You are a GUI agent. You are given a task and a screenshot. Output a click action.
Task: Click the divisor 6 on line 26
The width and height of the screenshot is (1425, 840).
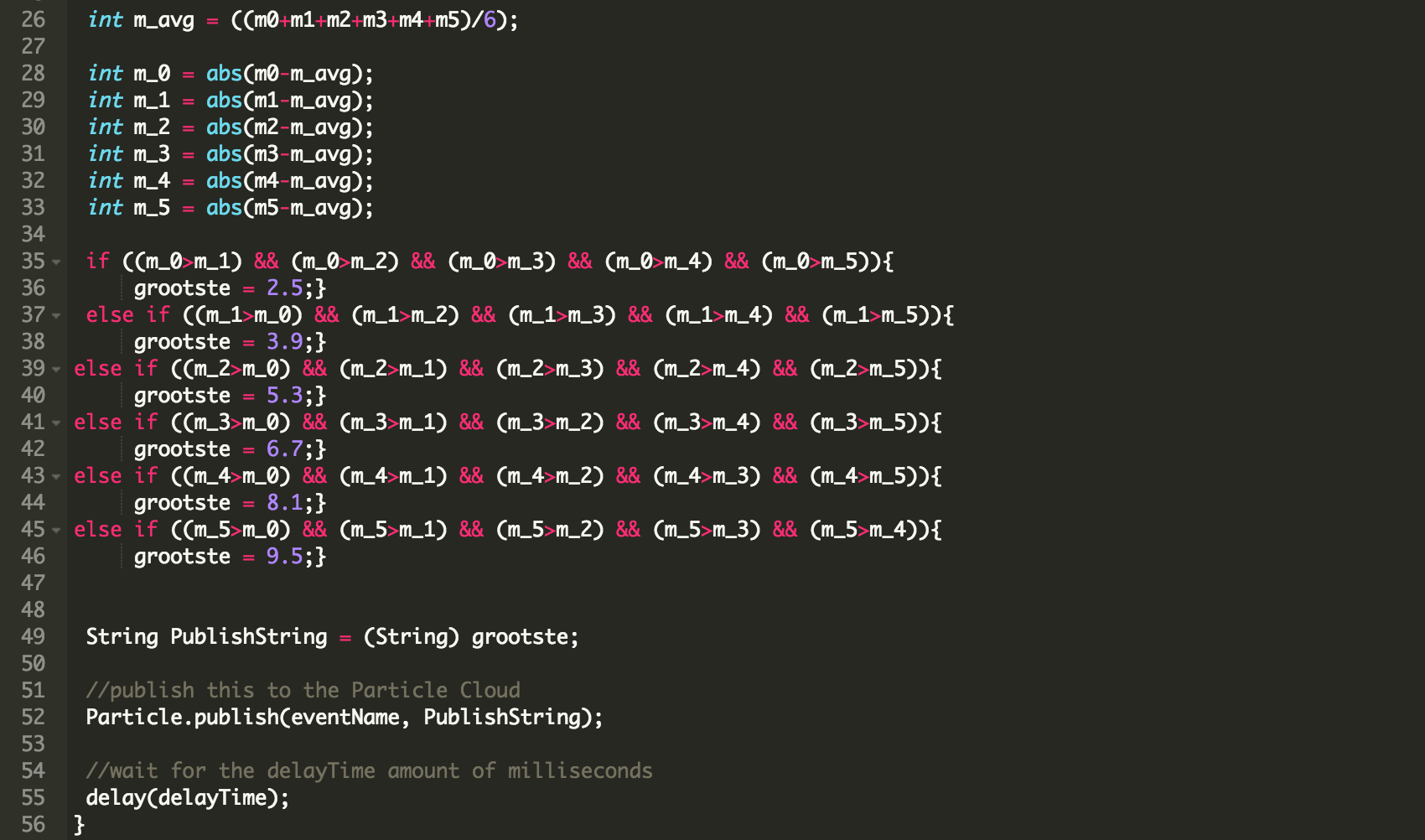490,19
